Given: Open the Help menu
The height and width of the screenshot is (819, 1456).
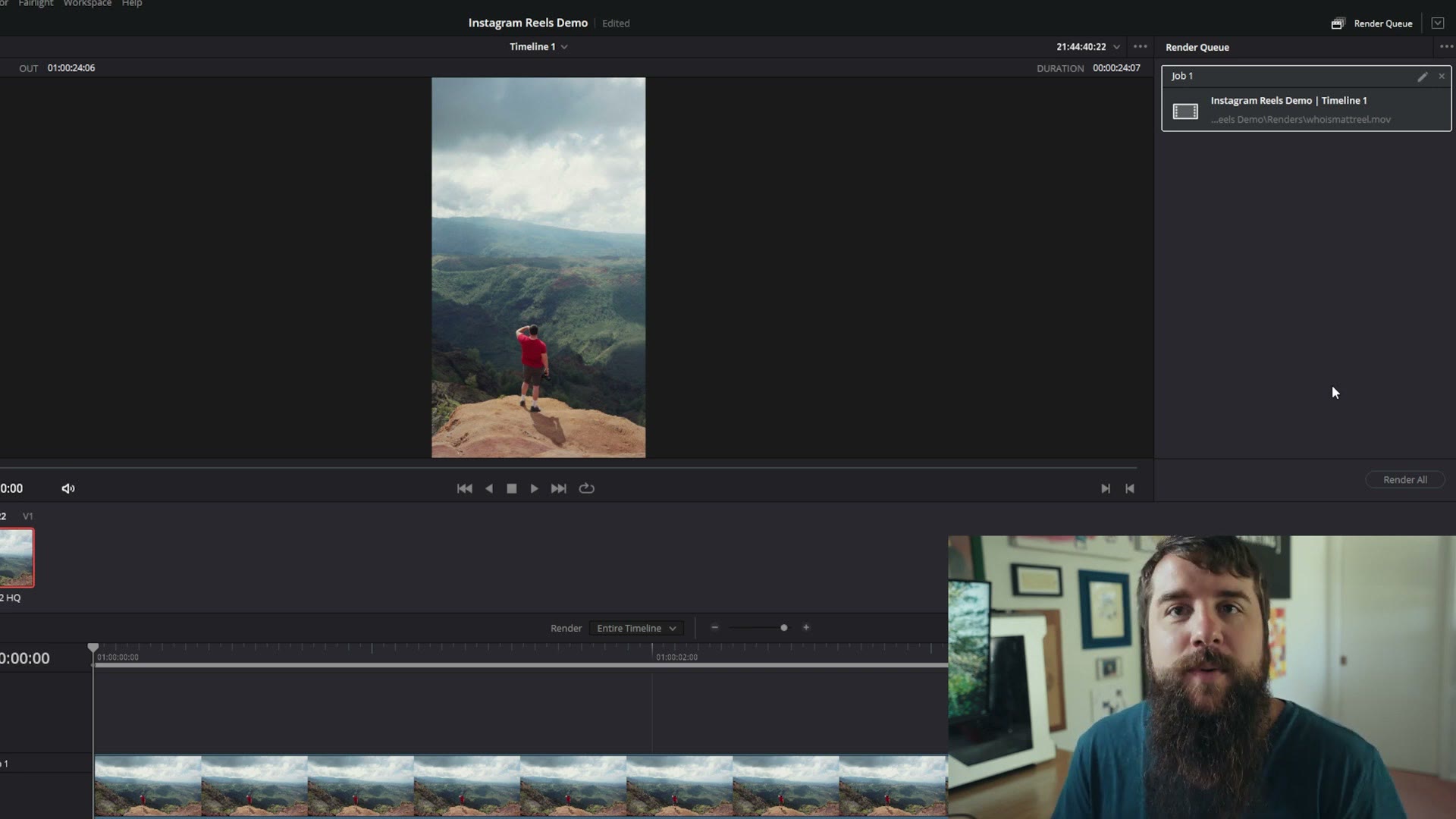Looking at the screenshot, I should pyautogui.click(x=132, y=4).
